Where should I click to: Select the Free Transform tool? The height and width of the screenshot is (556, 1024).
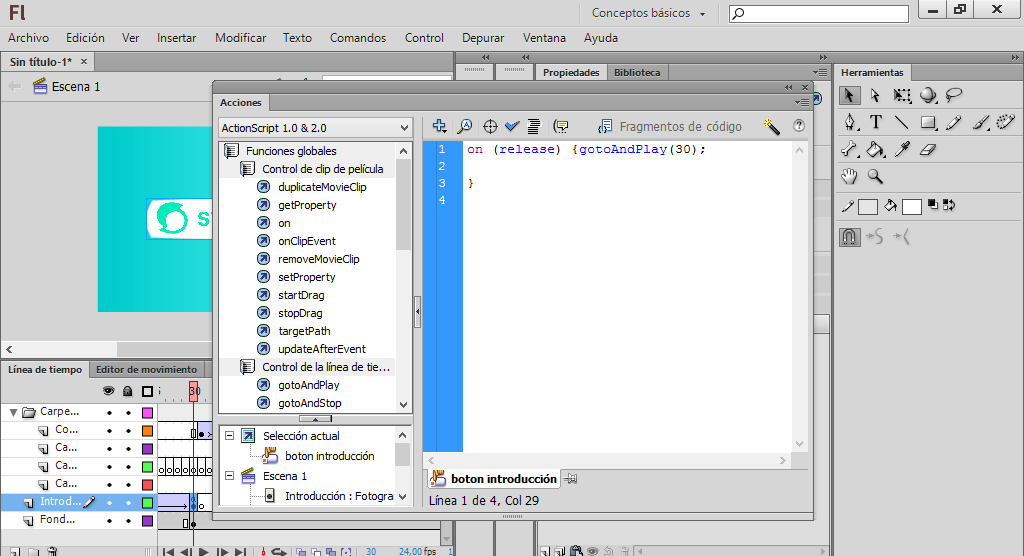point(902,95)
